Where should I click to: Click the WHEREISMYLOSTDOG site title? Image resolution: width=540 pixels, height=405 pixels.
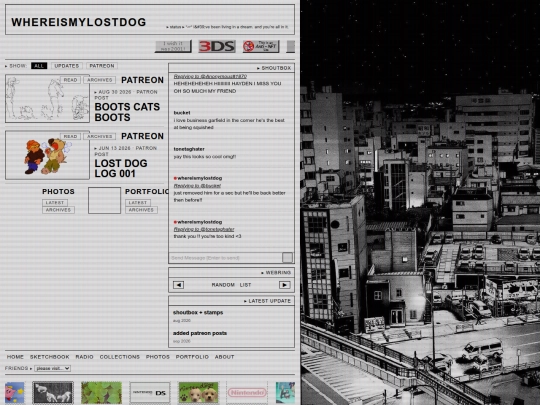point(79,22)
